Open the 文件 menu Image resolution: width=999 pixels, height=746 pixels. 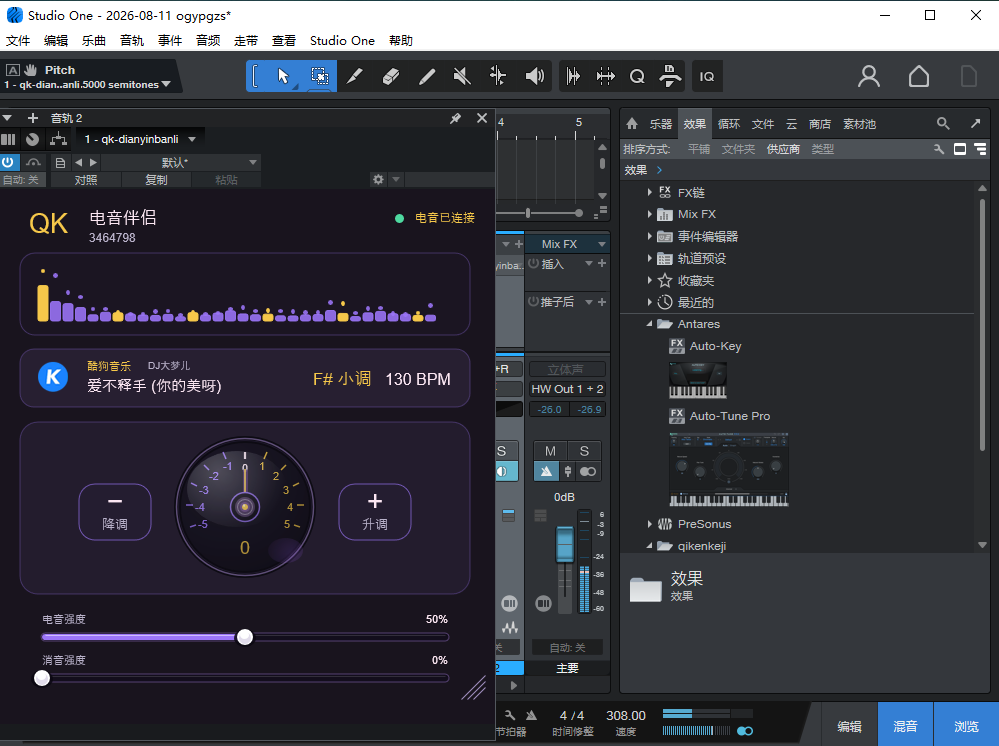(x=18, y=41)
